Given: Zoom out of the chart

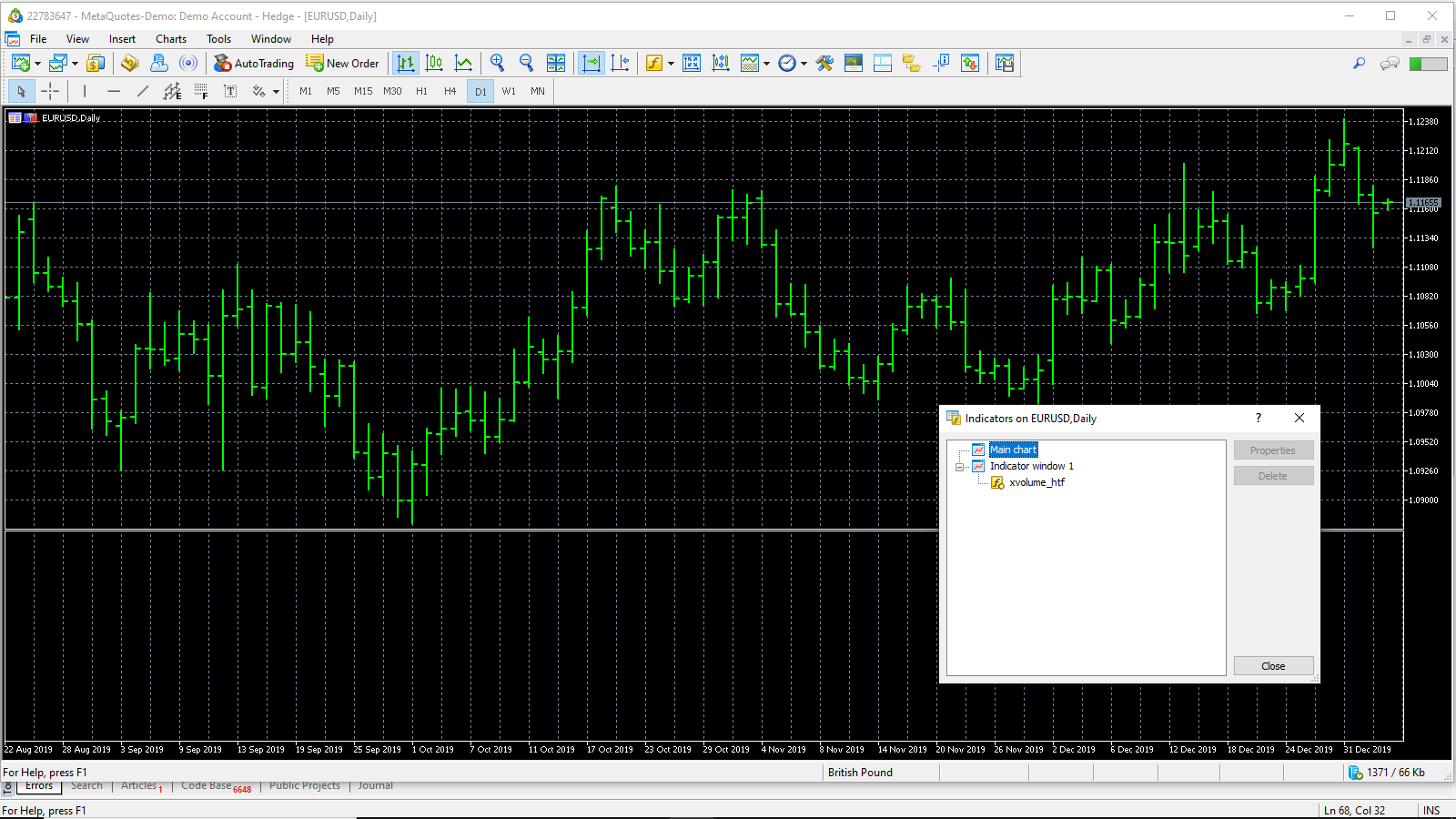Looking at the screenshot, I should pyautogui.click(x=526, y=63).
